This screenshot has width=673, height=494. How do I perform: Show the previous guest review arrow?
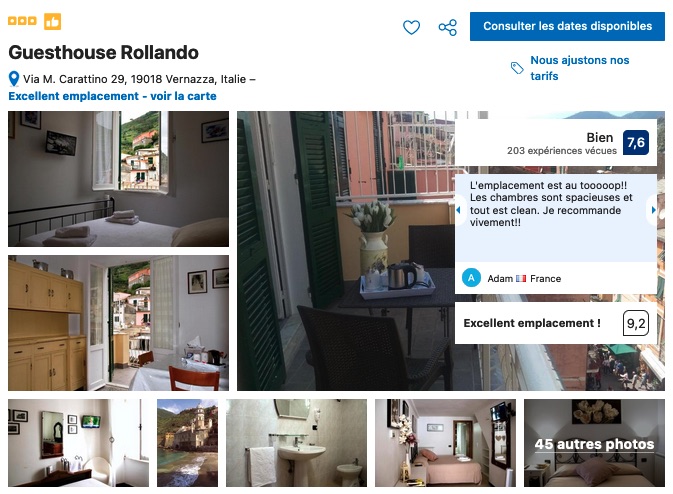tap(458, 210)
